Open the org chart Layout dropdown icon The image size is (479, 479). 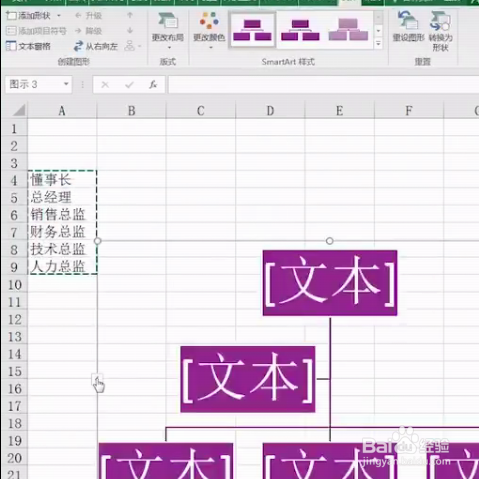pyautogui.click(x=132, y=46)
